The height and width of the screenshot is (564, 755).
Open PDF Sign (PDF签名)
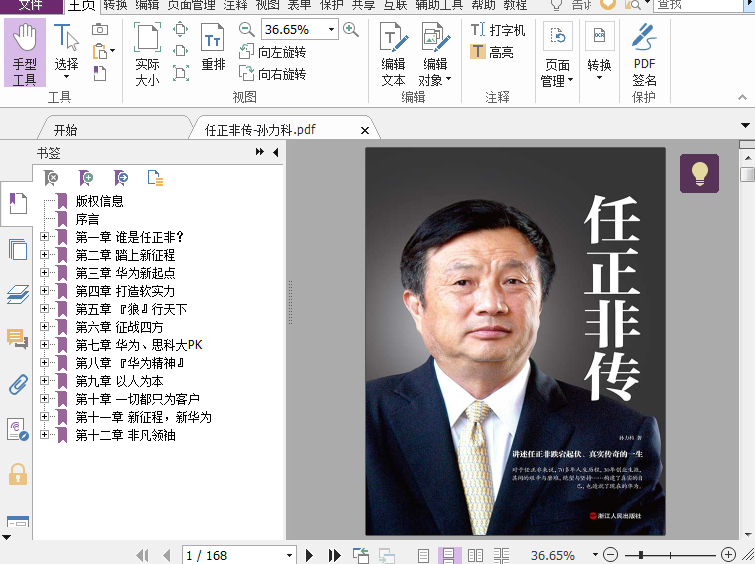644,54
